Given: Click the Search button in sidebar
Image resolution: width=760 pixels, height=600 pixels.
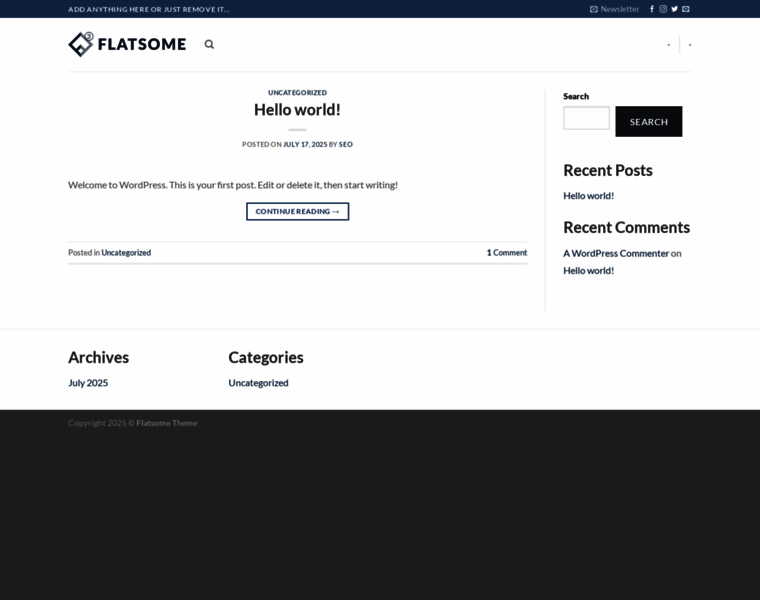Looking at the screenshot, I should (x=648, y=121).
